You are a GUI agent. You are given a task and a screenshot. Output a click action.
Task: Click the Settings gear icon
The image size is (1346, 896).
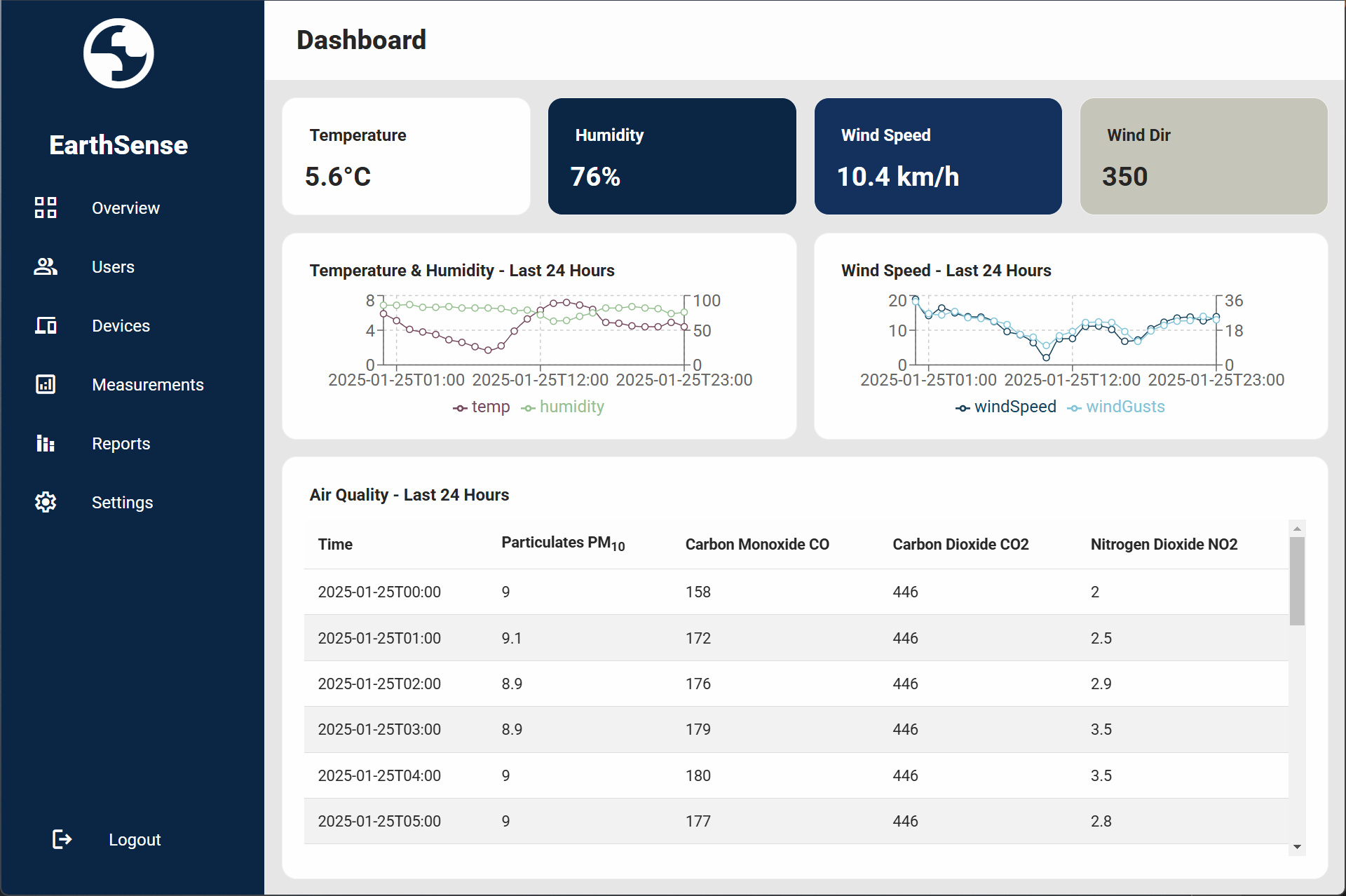(46, 502)
